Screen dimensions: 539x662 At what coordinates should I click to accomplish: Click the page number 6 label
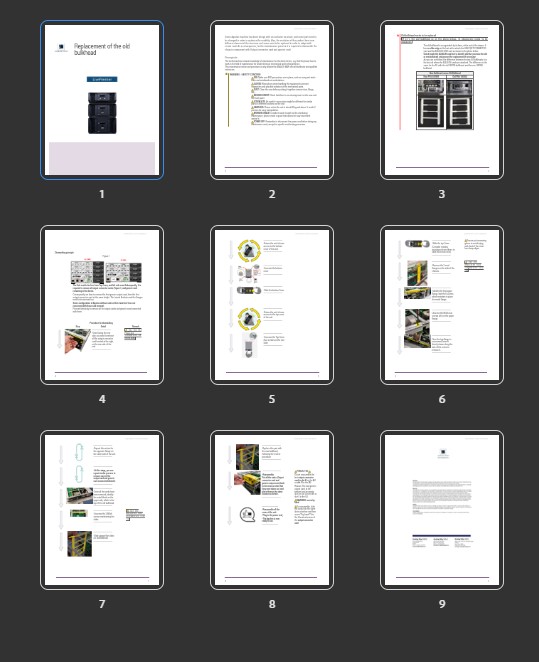pos(442,399)
